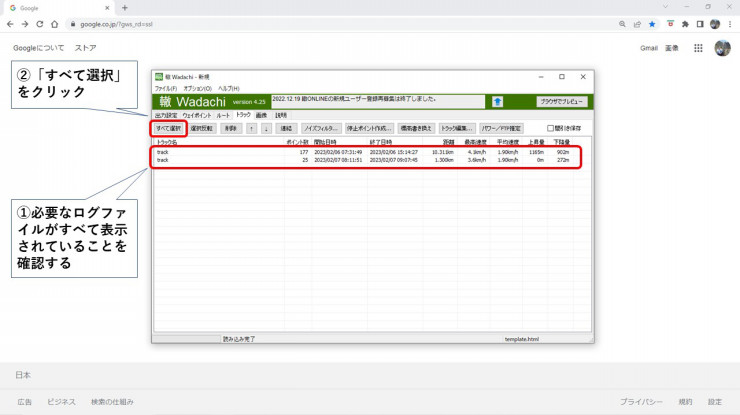
Task: Click the 選択反転 button
Action: (x=202, y=128)
